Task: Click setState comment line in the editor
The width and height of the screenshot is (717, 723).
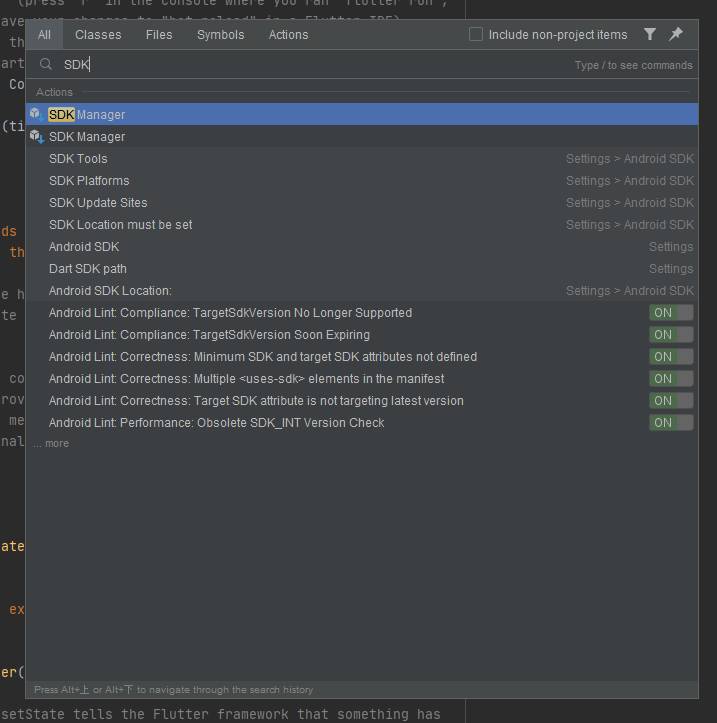Action: pos(220,714)
